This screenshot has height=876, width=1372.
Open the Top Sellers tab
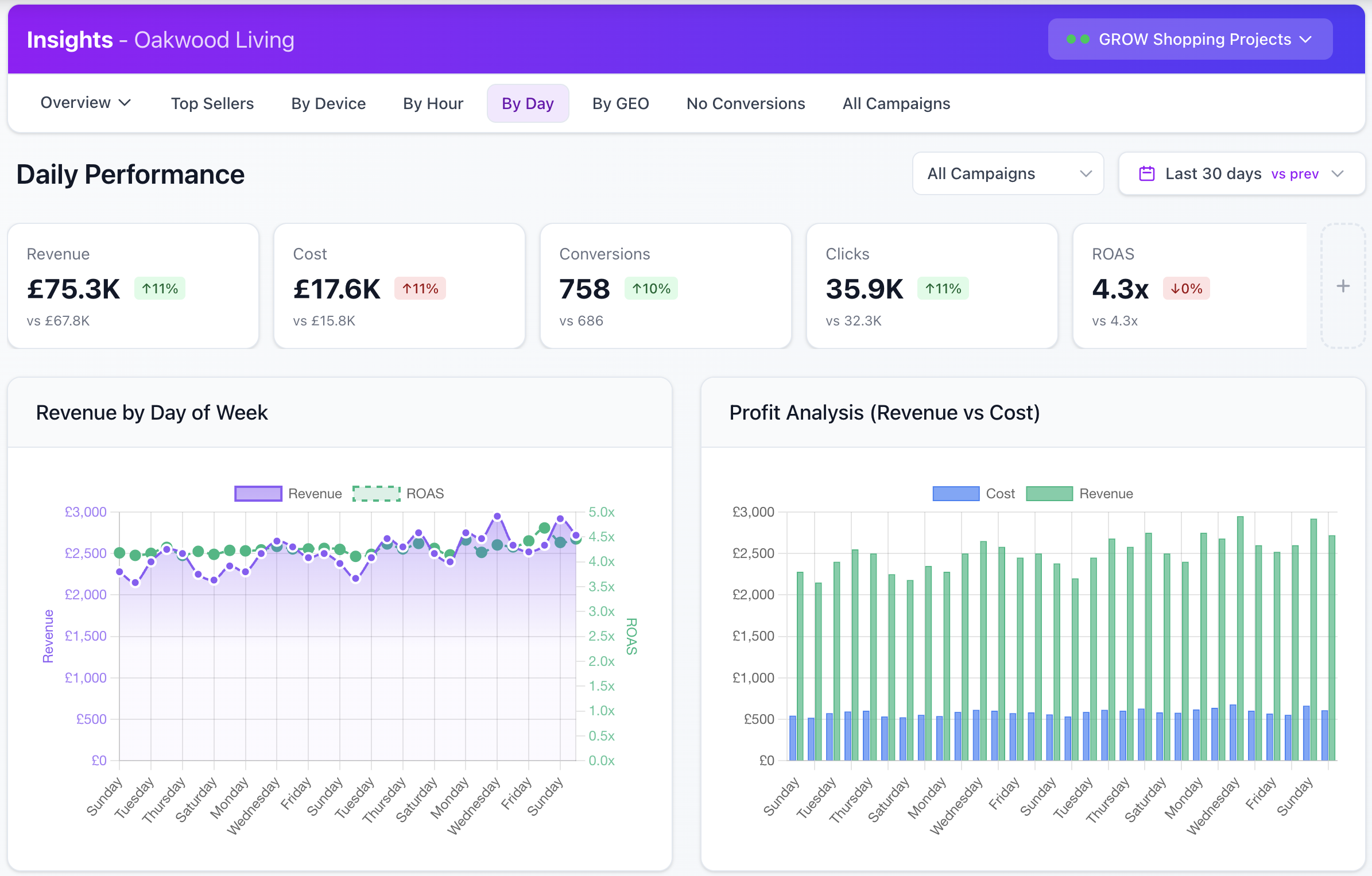coord(212,103)
